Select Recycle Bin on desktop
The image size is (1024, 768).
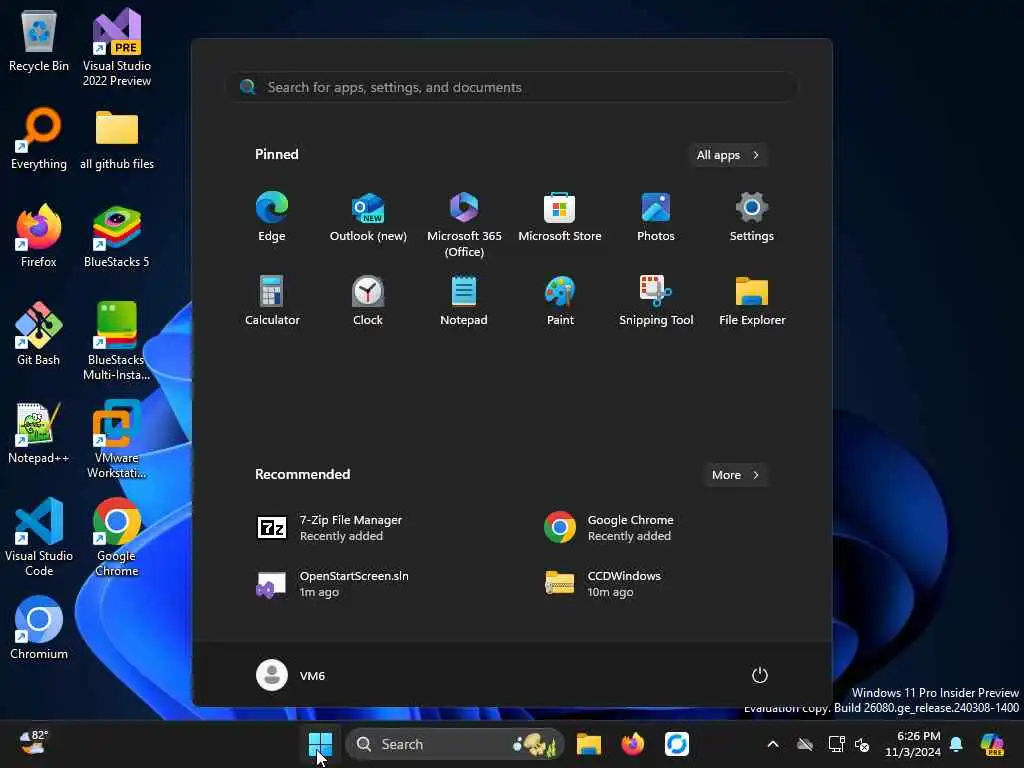click(39, 41)
